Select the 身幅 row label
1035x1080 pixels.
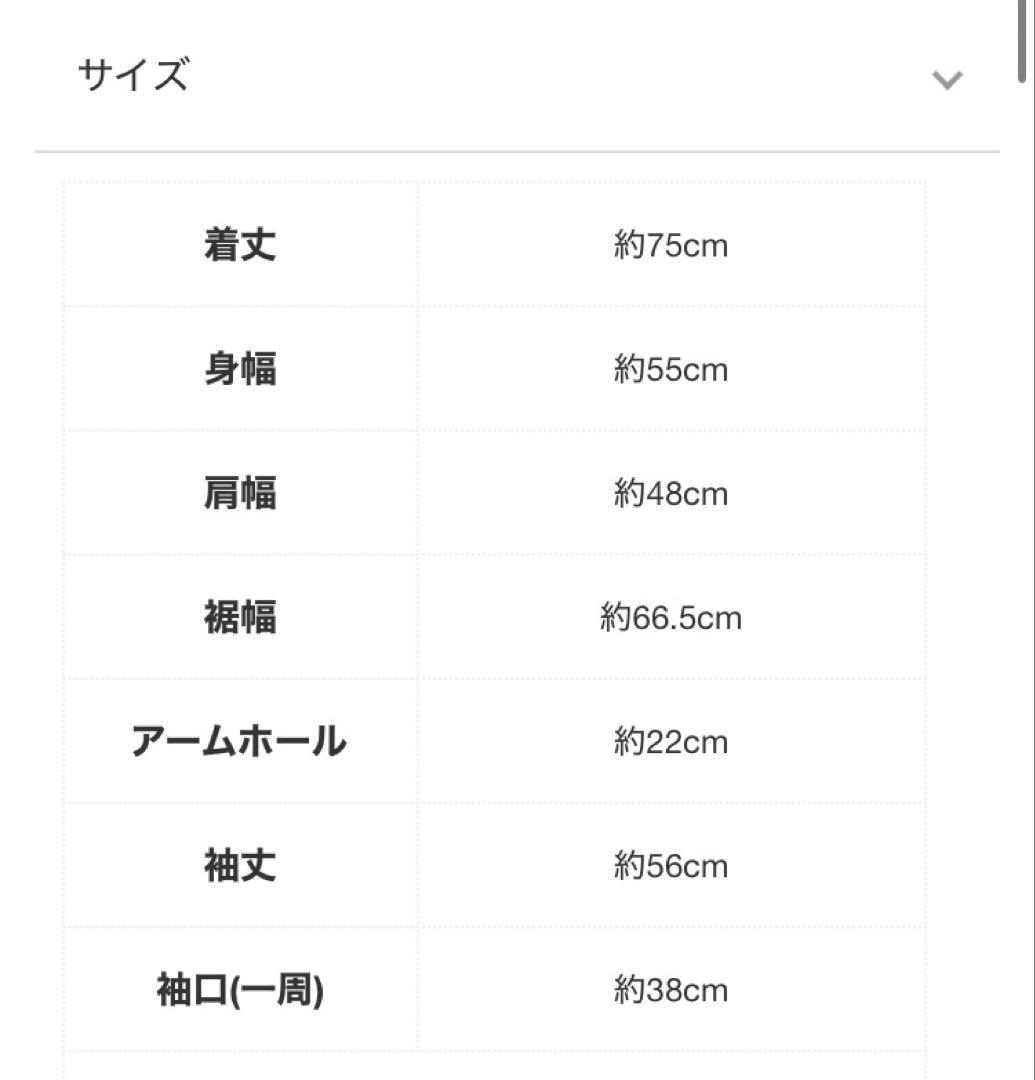(240, 370)
